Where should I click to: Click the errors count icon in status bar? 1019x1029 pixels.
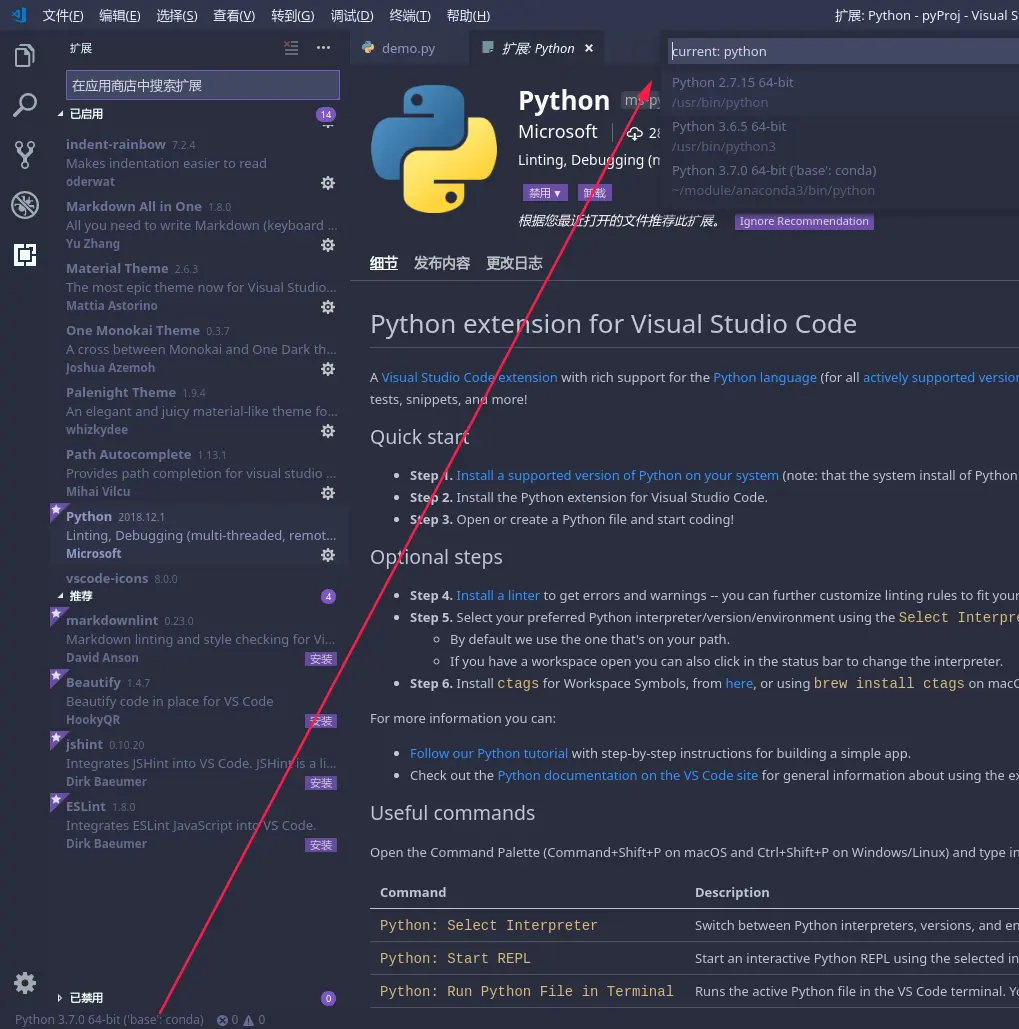[x=222, y=1020]
